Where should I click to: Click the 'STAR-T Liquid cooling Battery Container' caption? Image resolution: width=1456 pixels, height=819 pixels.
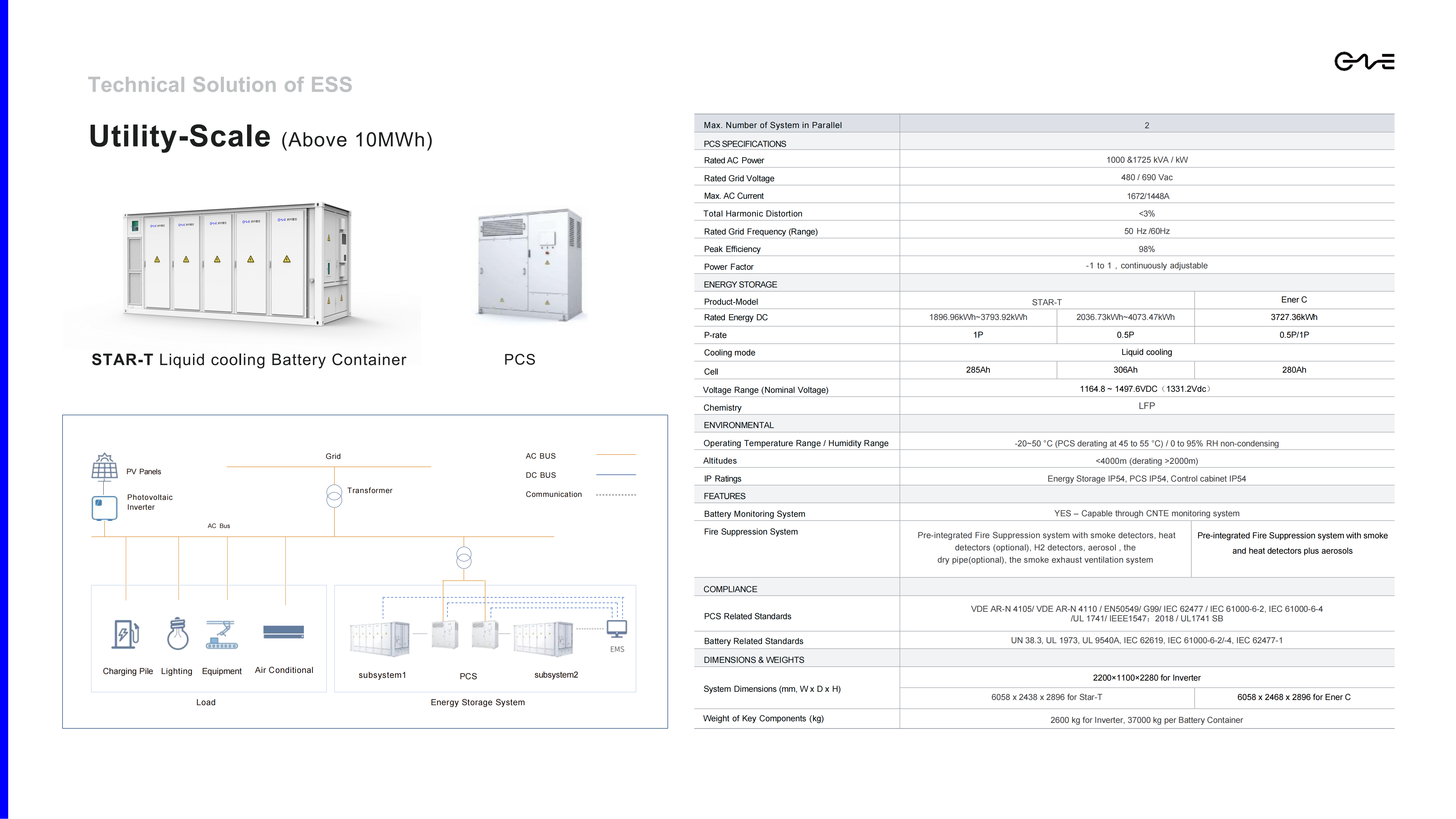click(x=249, y=360)
